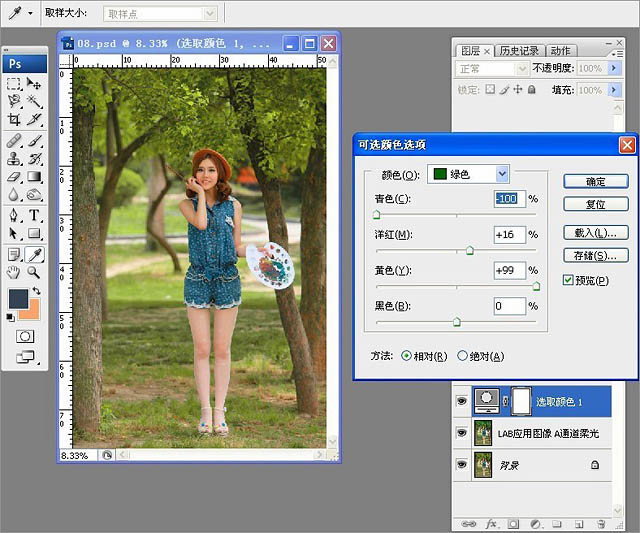The width and height of the screenshot is (640, 533).
Task: Enable the 绝对(A) method radio button
Action: click(x=462, y=356)
